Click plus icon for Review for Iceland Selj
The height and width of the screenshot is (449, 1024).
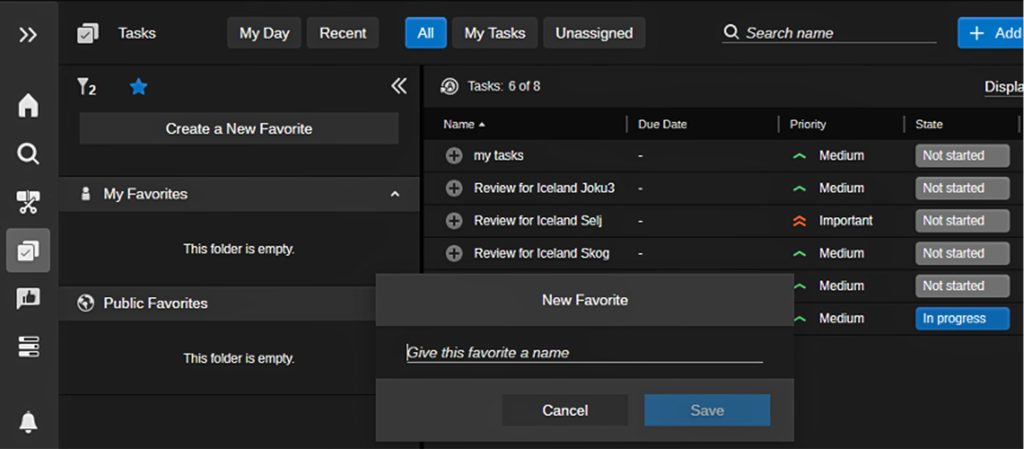454,221
